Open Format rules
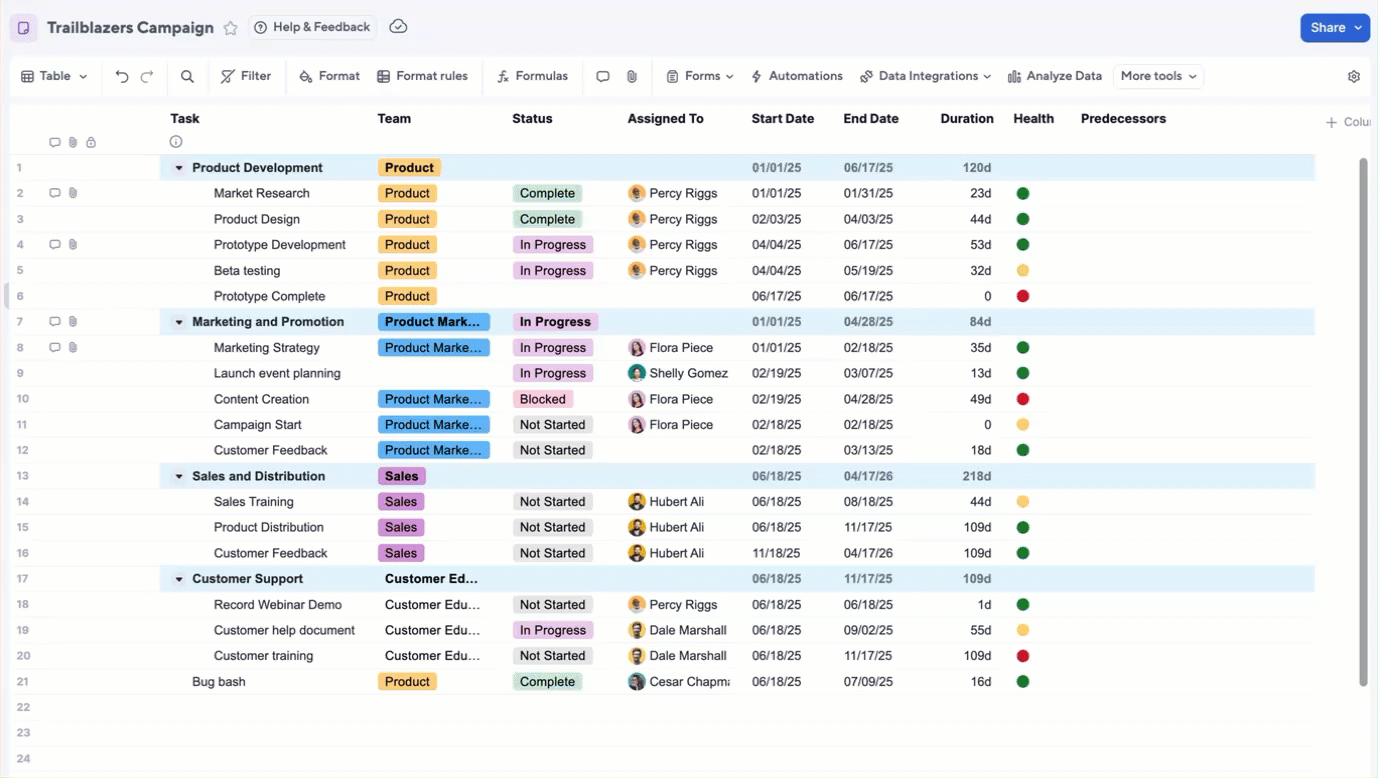The height and width of the screenshot is (778, 1378). pyautogui.click(x=423, y=75)
